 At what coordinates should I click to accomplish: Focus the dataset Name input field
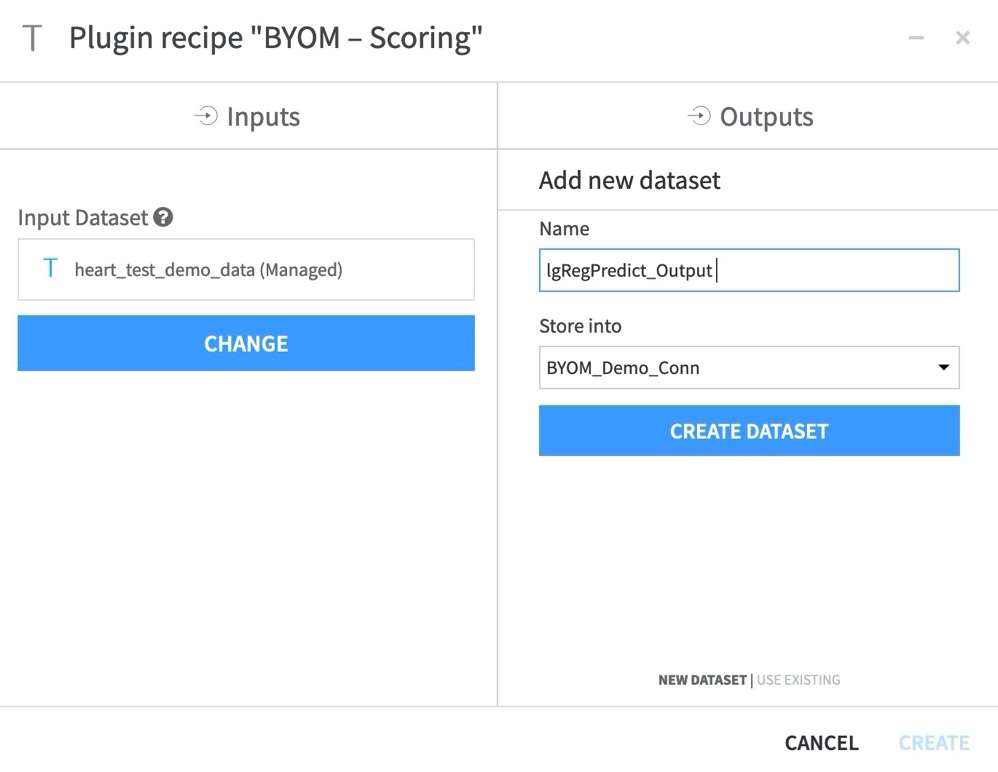pyautogui.click(x=748, y=271)
